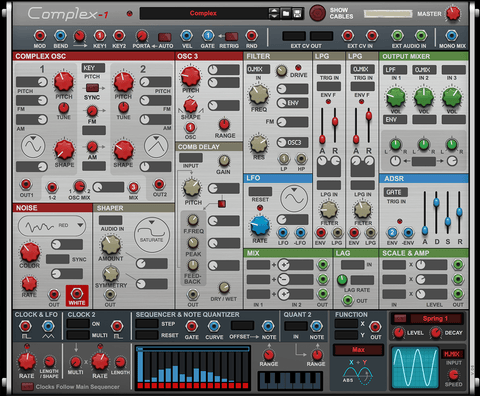Screen dimensions: 480x396
Task: Click the blue BEND jack
Action: coord(60,35)
